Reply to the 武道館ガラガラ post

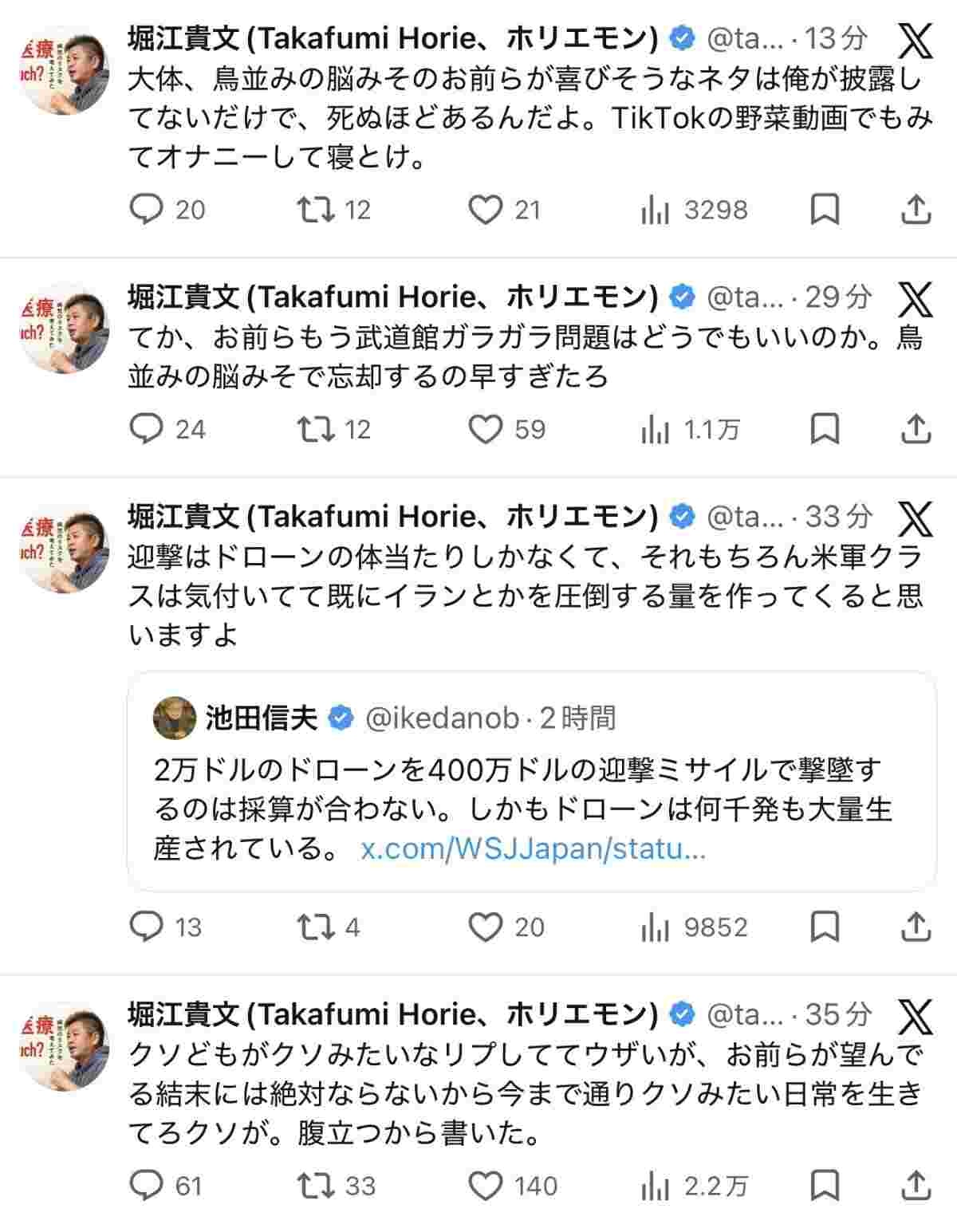[x=146, y=430]
